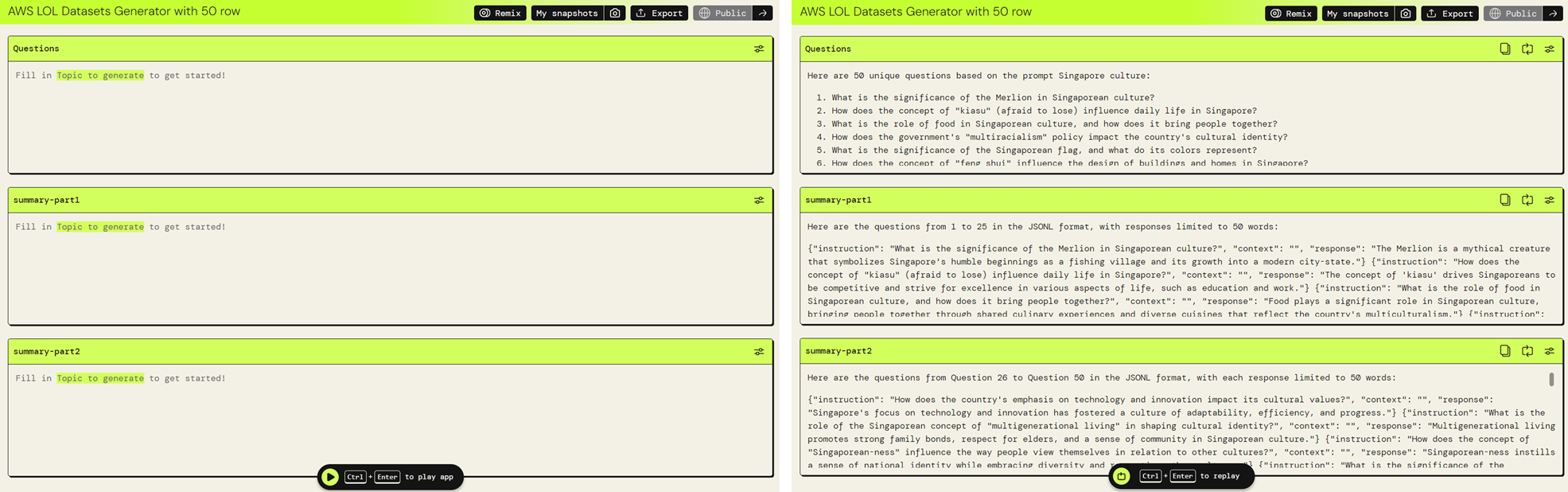The image size is (1568, 492).
Task: Toggle Public visibility in the right window
Action: point(1513,14)
